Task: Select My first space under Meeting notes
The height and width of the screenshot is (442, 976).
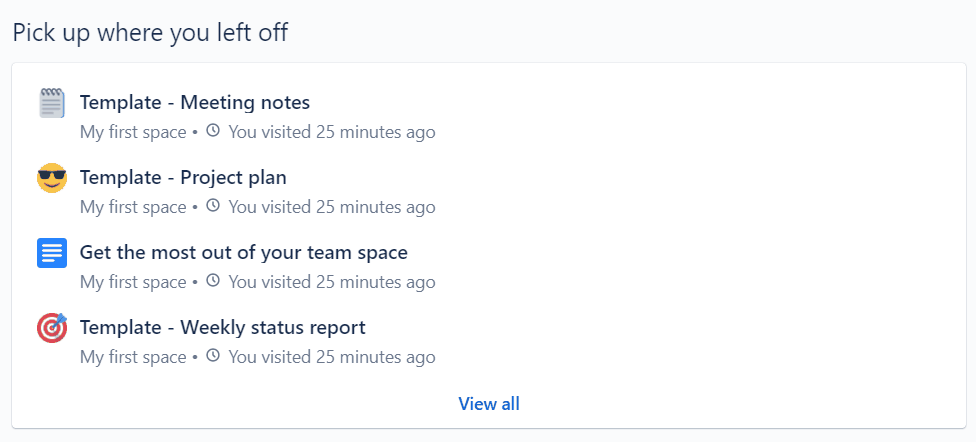Action: (x=133, y=132)
